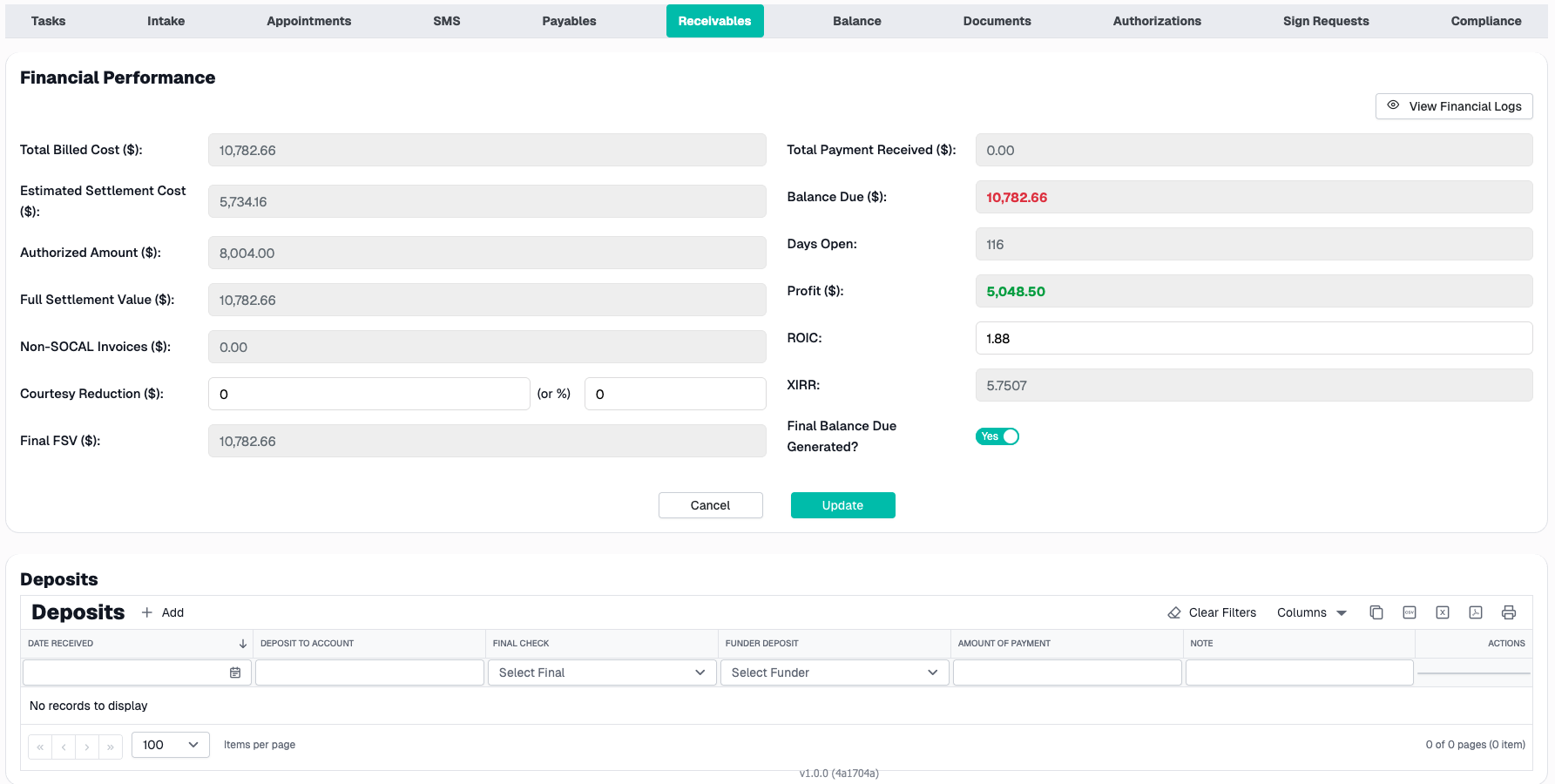Expand the Columns chooser
The width and height of the screenshot is (1555, 784).
[1311, 612]
